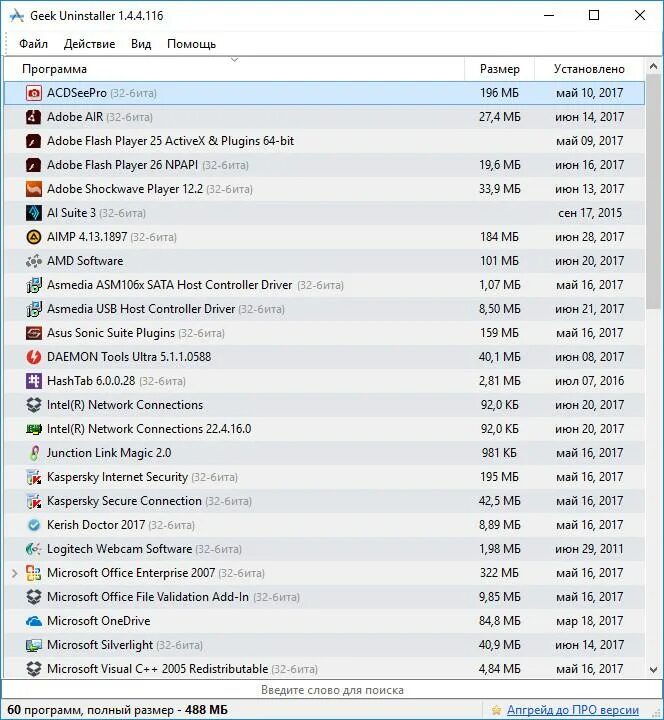664x720 pixels.
Task: Click the Asus Sonic Suite Plugins icon
Action: [34, 333]
